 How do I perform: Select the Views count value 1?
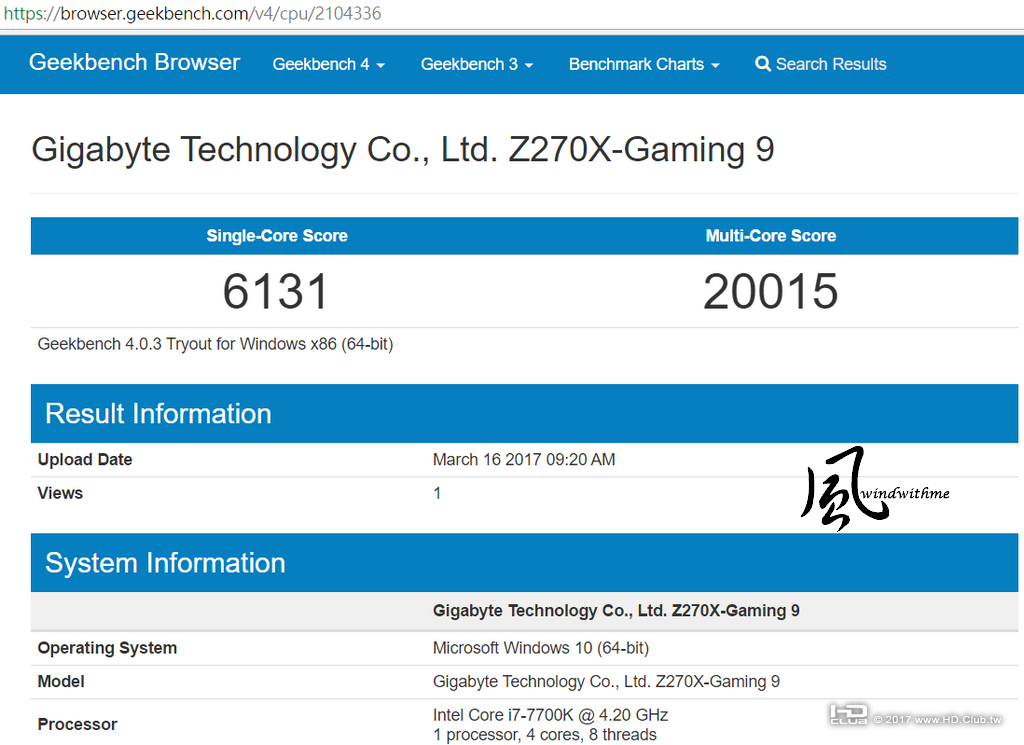coord(437,493)
